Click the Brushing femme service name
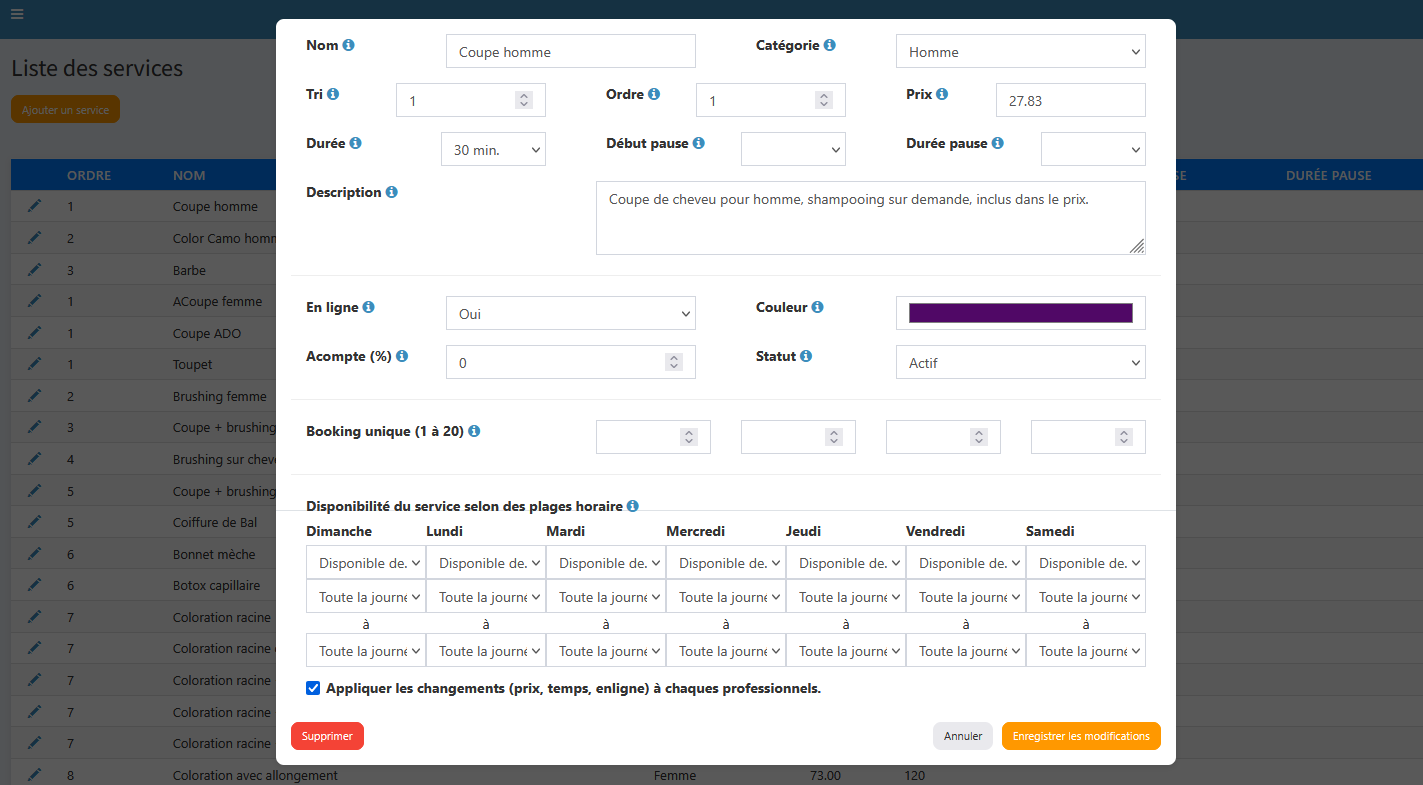The image size is (1423, 785). coord(220,396)
